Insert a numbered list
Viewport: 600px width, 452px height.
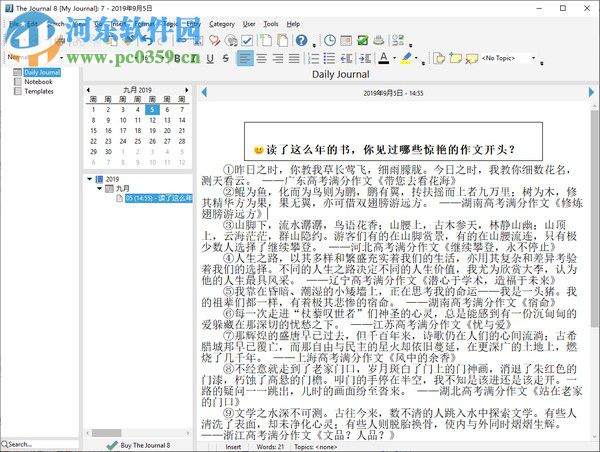313,58
